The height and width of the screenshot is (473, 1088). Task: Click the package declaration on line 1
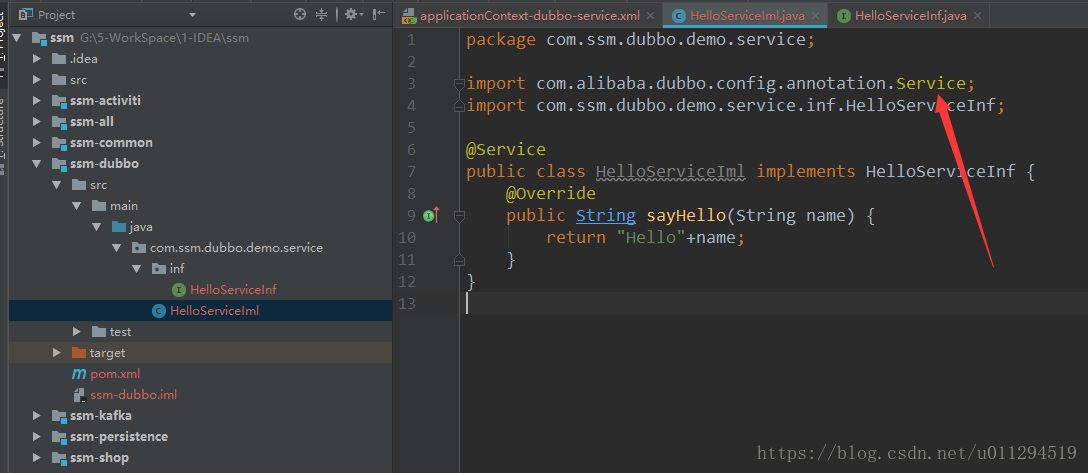click(639, 40)
